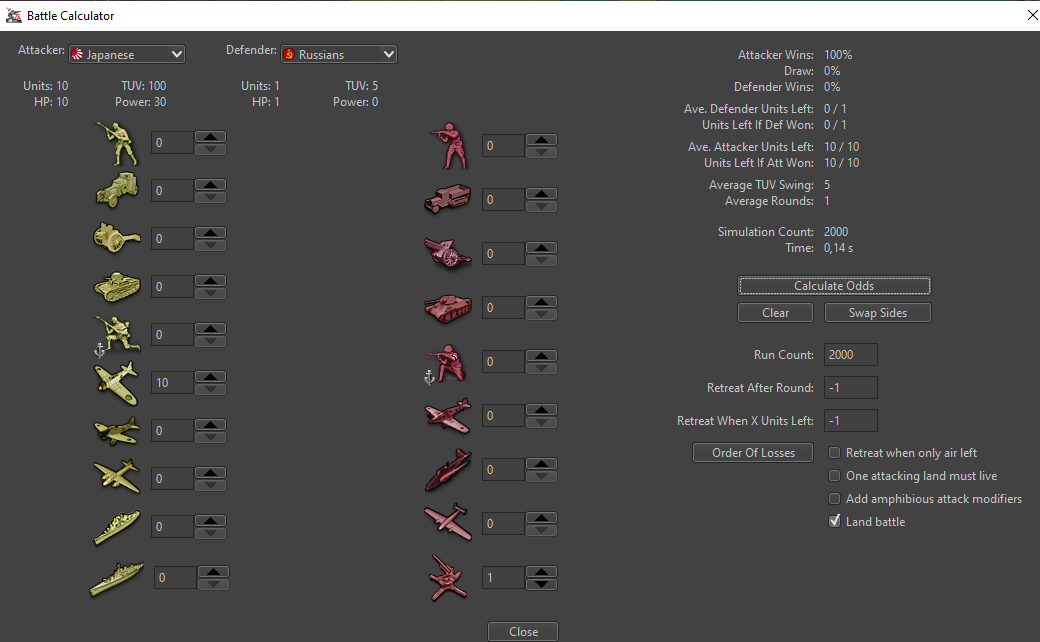The width and height of the screenshot is (1040, 642).
Task: Click the Russian anti-aircraft gun icon
Action: point(447,577)
